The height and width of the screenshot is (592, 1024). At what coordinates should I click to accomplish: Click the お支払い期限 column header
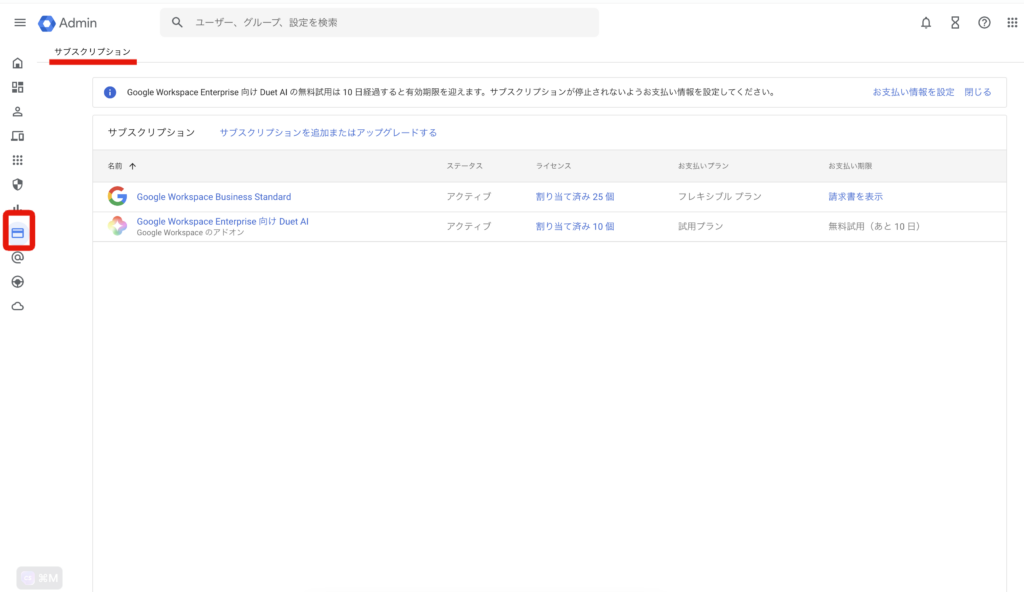point(850,166)
